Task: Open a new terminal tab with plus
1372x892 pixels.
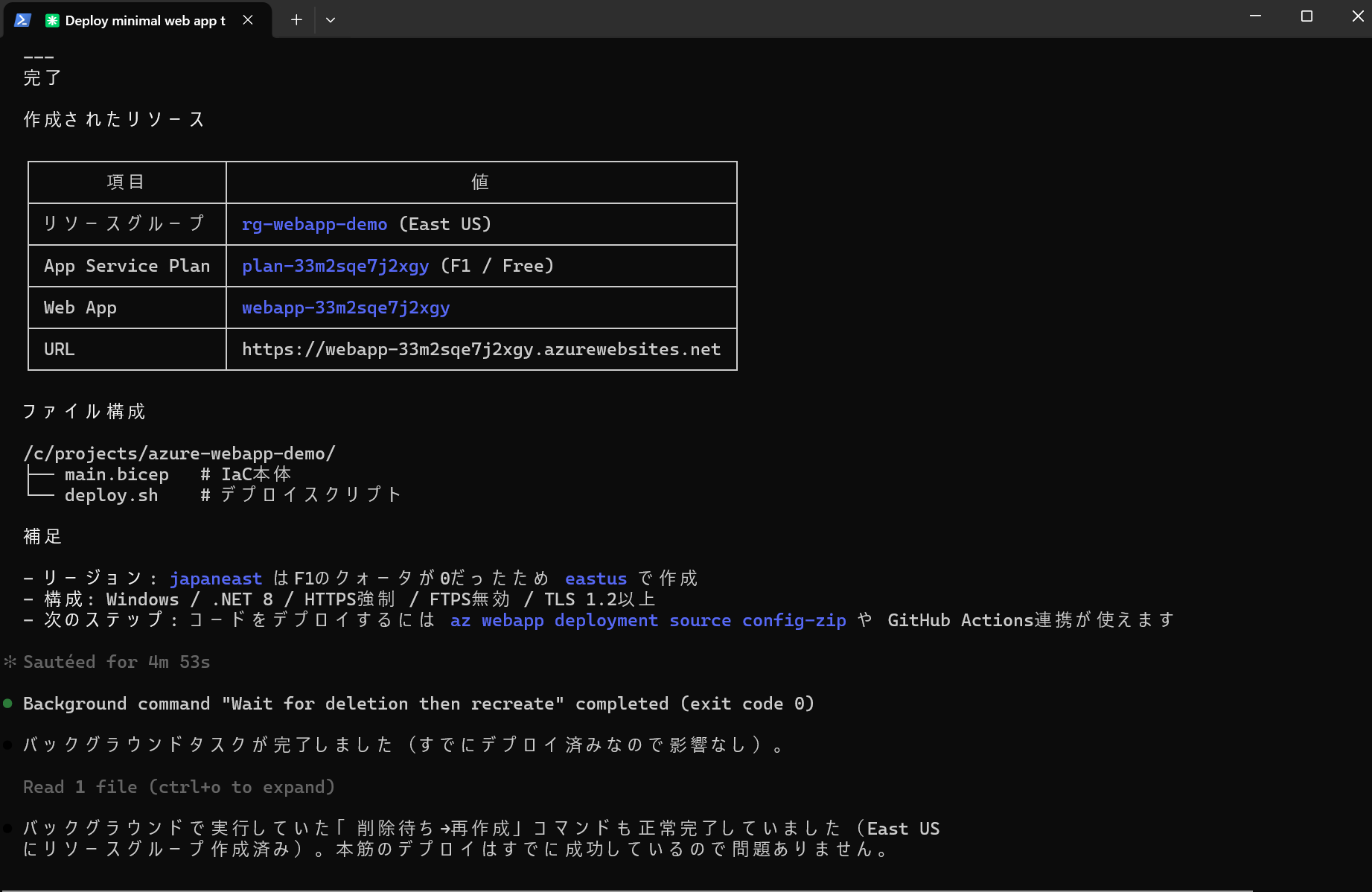Action: click(296, 20)
